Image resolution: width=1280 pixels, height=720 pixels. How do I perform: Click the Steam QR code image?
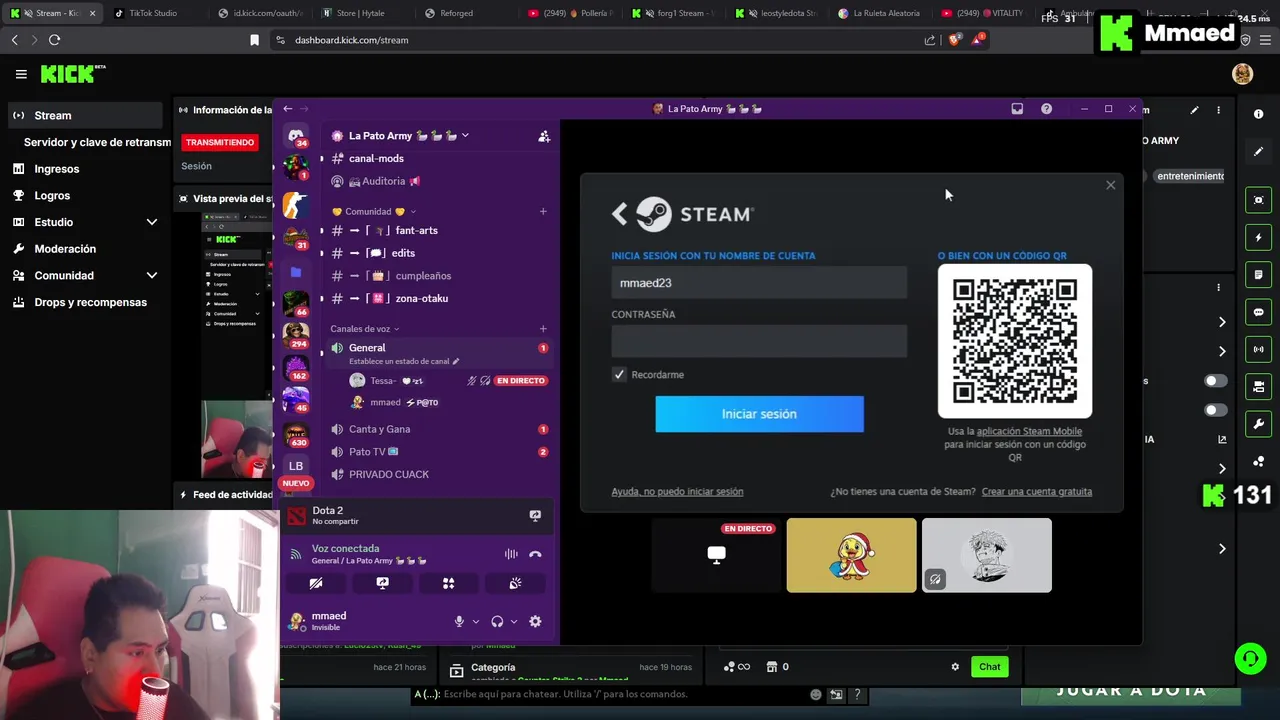[1014, 341]
